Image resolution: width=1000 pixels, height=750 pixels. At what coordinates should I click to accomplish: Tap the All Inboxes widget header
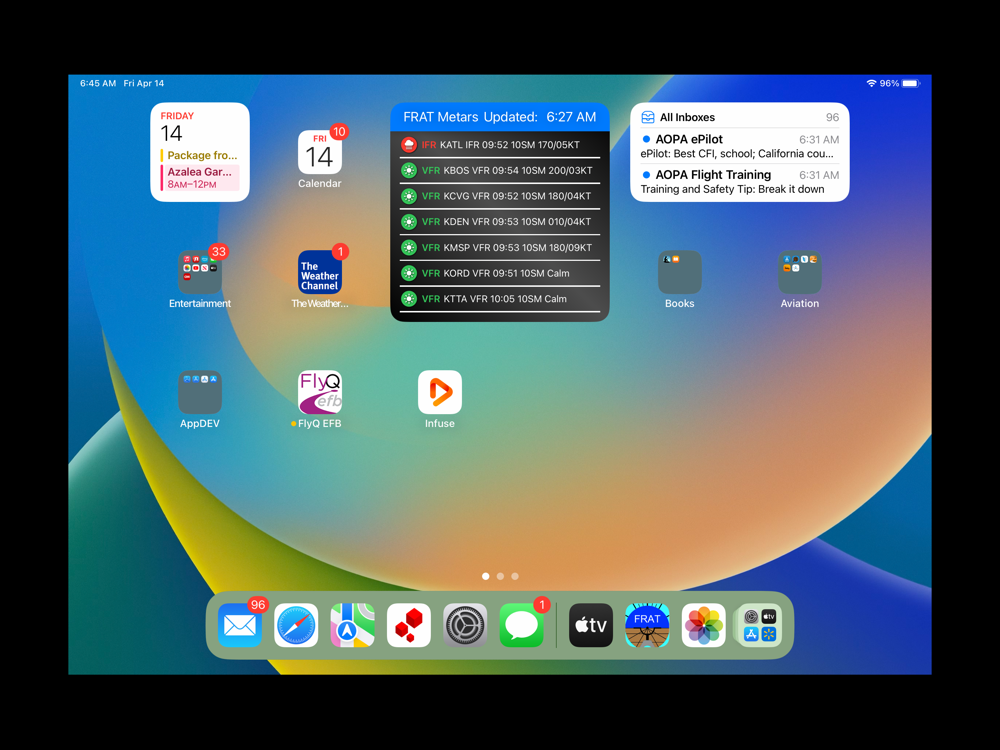pos(740,117)
